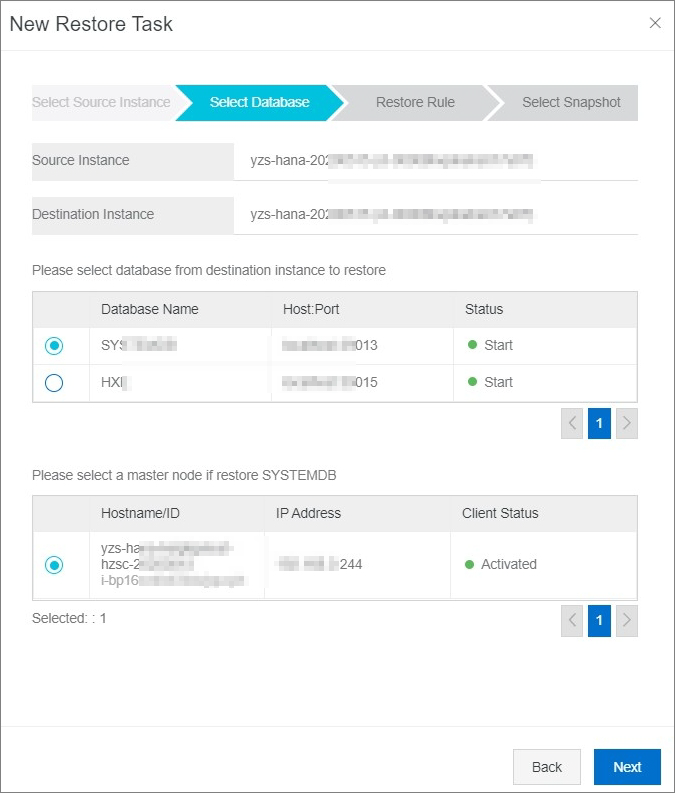Click the Database Name column header
Image resolution: width=675 pixels, height=793 pixels.
150,309
